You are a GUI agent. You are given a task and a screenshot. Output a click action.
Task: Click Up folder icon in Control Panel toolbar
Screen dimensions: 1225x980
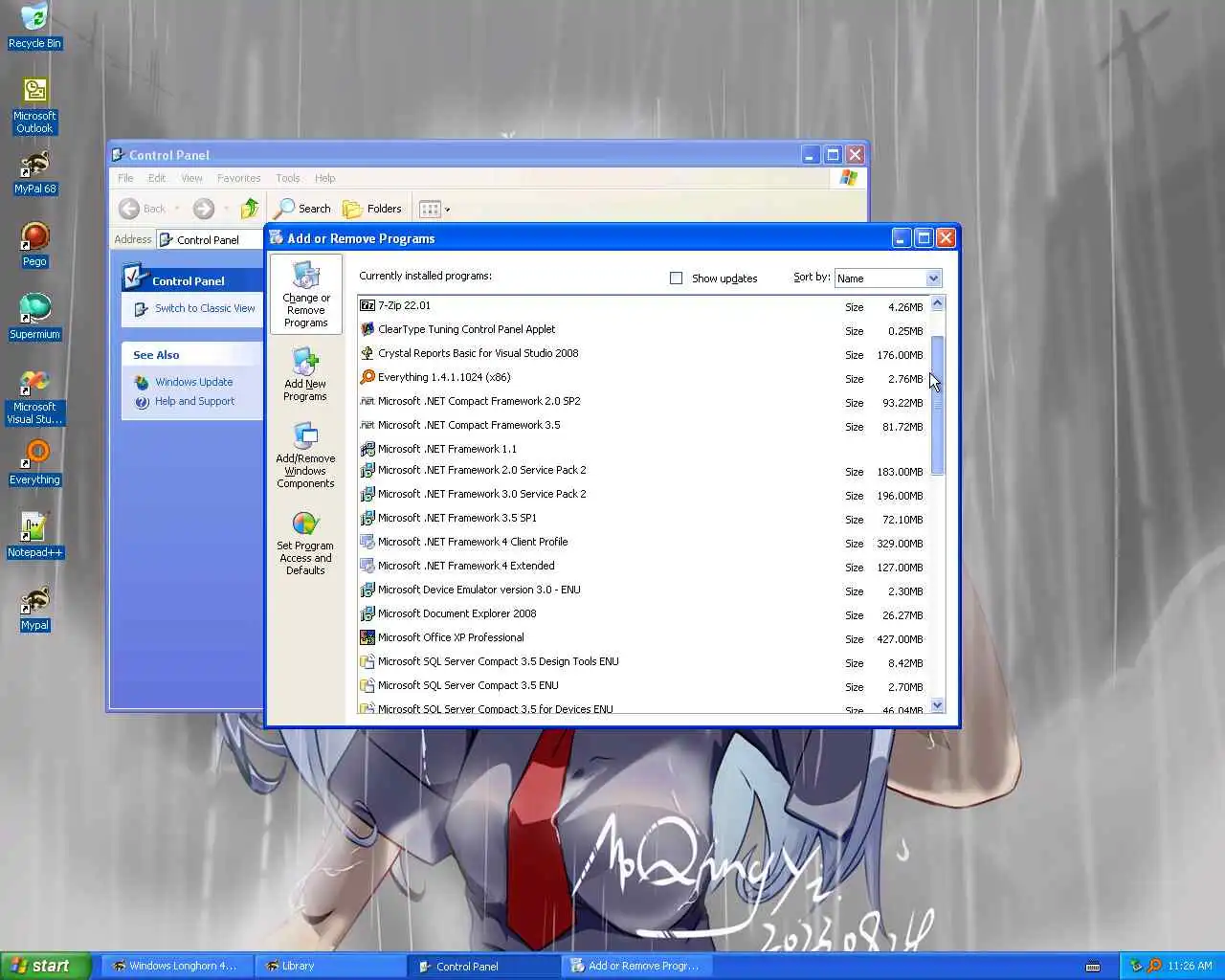(249, 209)
